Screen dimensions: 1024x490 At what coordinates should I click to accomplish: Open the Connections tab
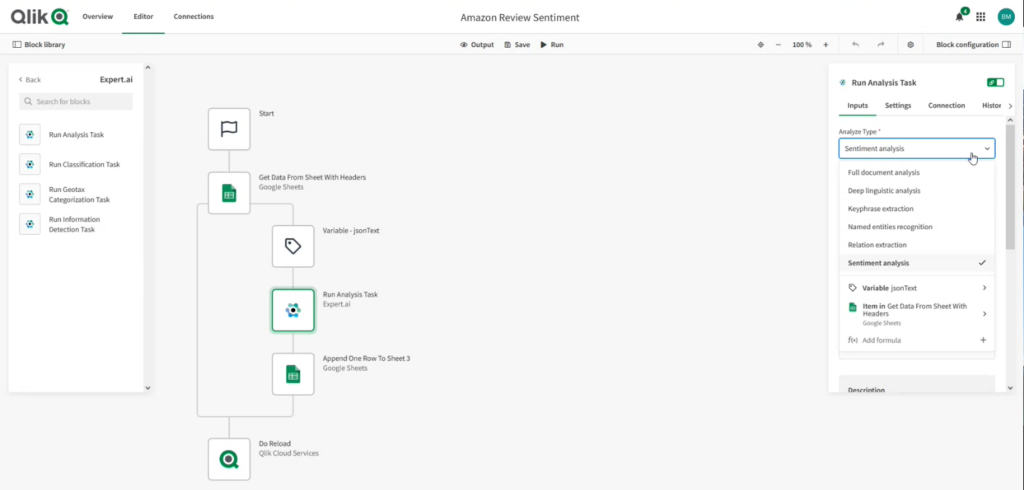point(193,16)
